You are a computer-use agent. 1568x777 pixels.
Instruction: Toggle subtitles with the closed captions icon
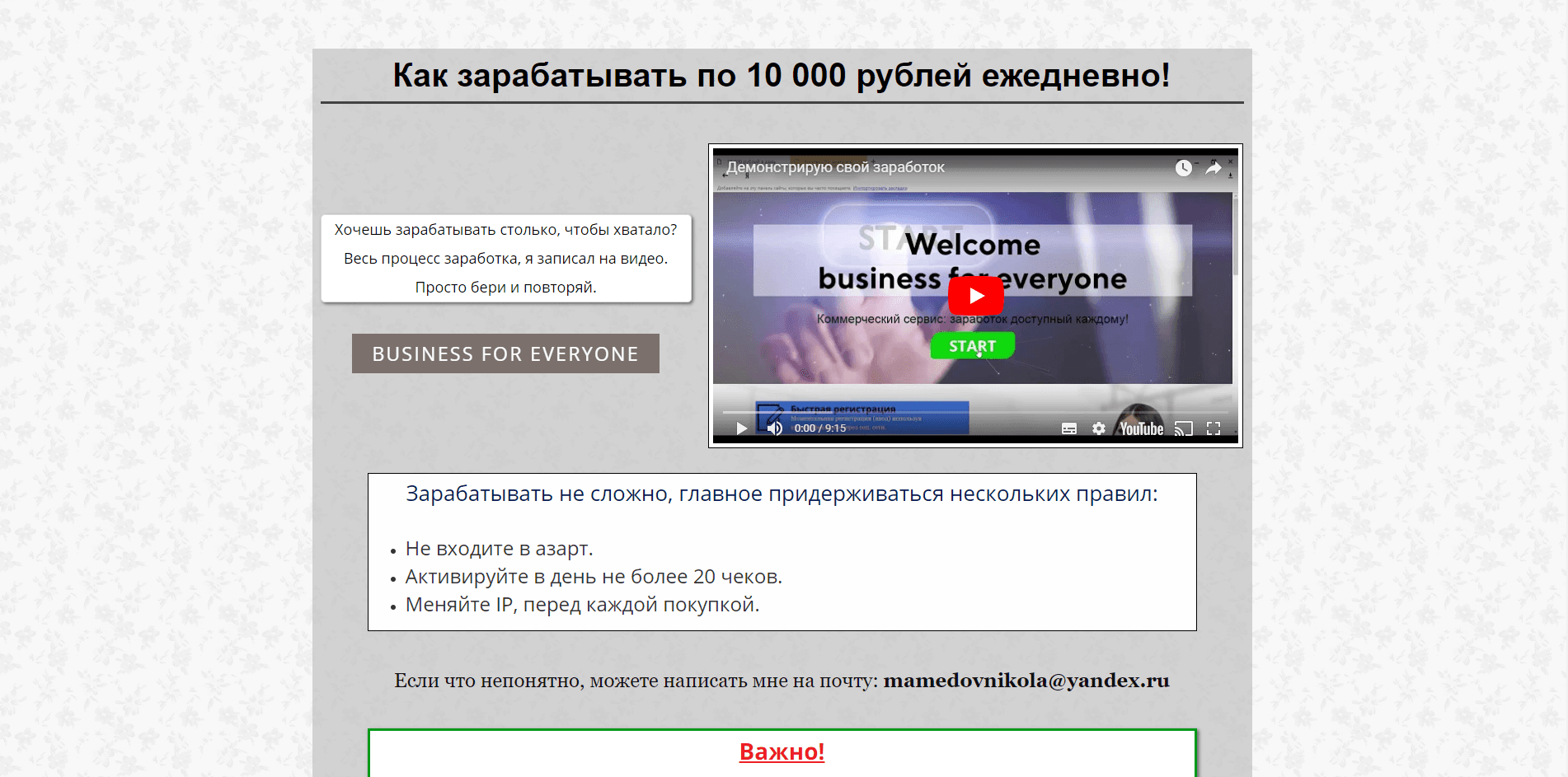[1068, 428]
